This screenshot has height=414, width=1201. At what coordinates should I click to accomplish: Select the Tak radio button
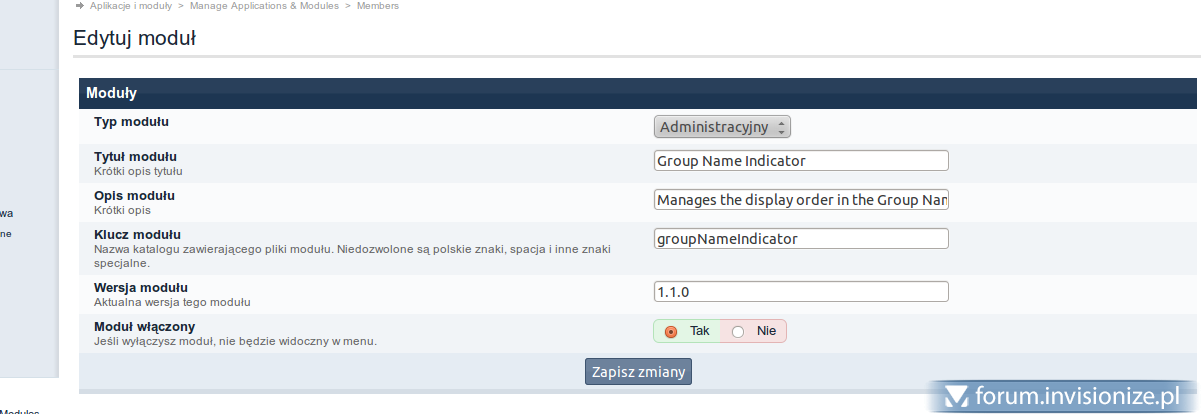(671, 331)
